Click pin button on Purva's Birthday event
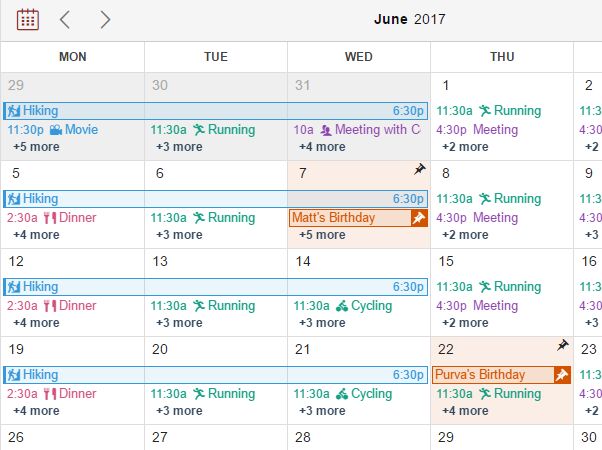This screenshot has height=450, width=602. [562, 375]
